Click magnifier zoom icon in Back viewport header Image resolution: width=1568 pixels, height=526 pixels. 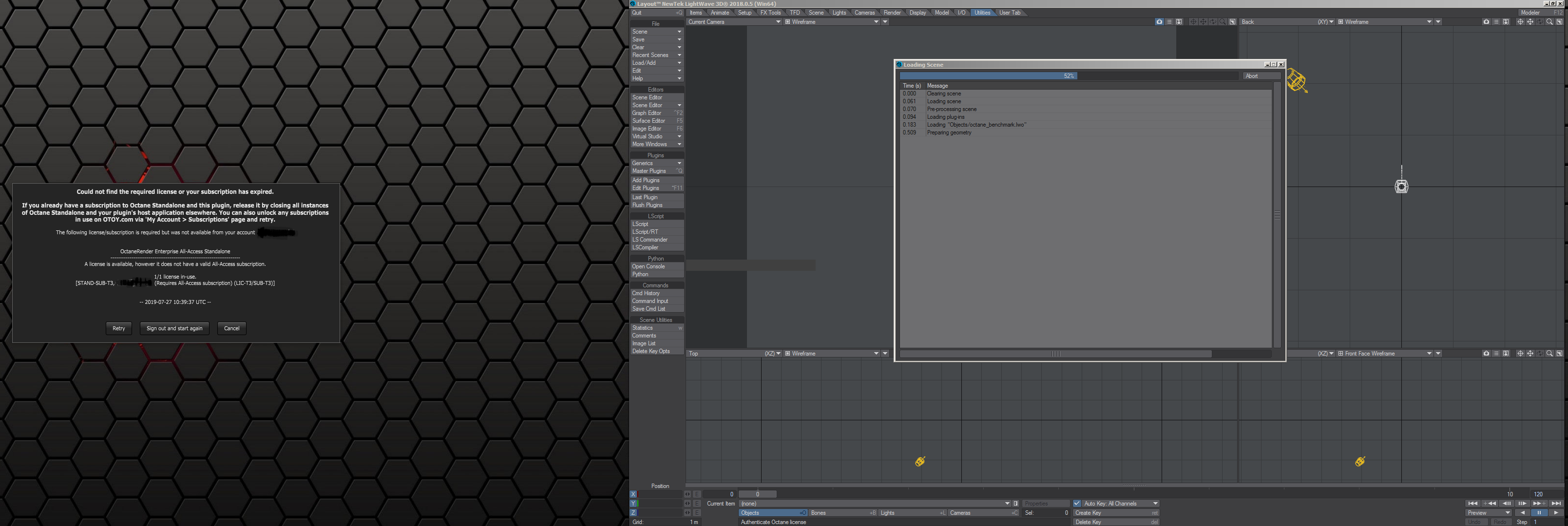tap(1549, 22)
